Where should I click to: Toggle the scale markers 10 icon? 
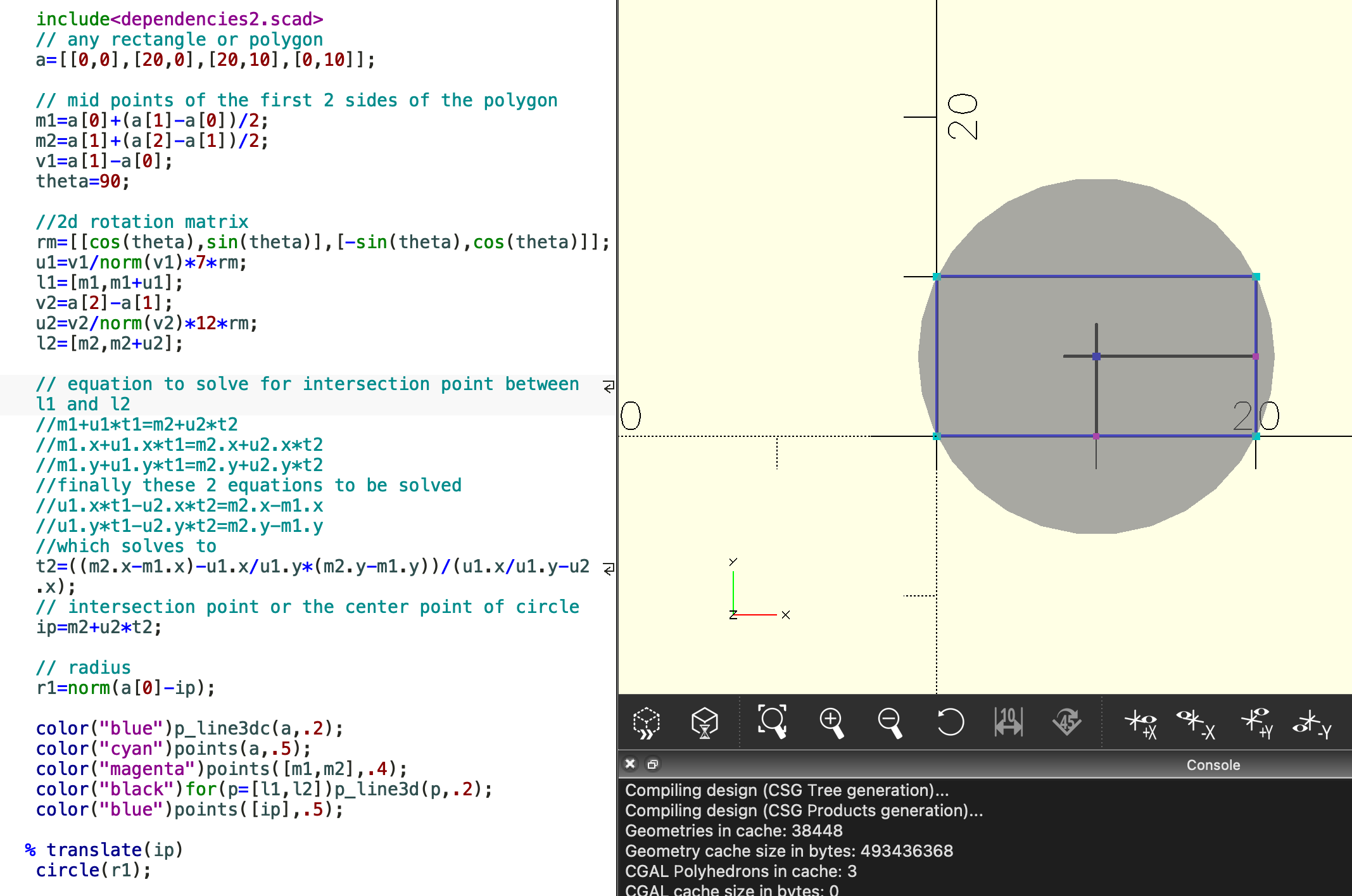pos(1008,722)
